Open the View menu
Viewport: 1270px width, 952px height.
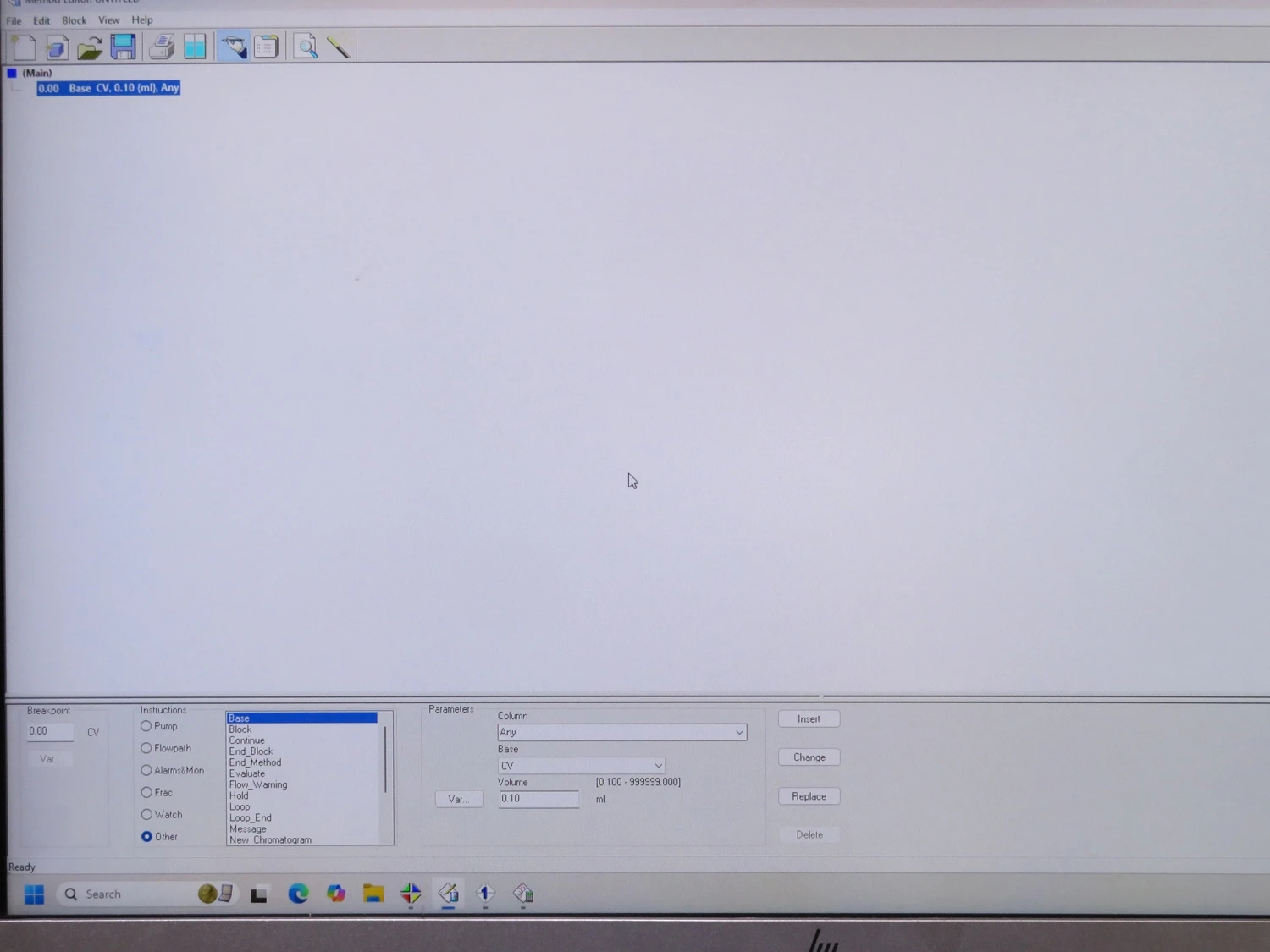108,20
